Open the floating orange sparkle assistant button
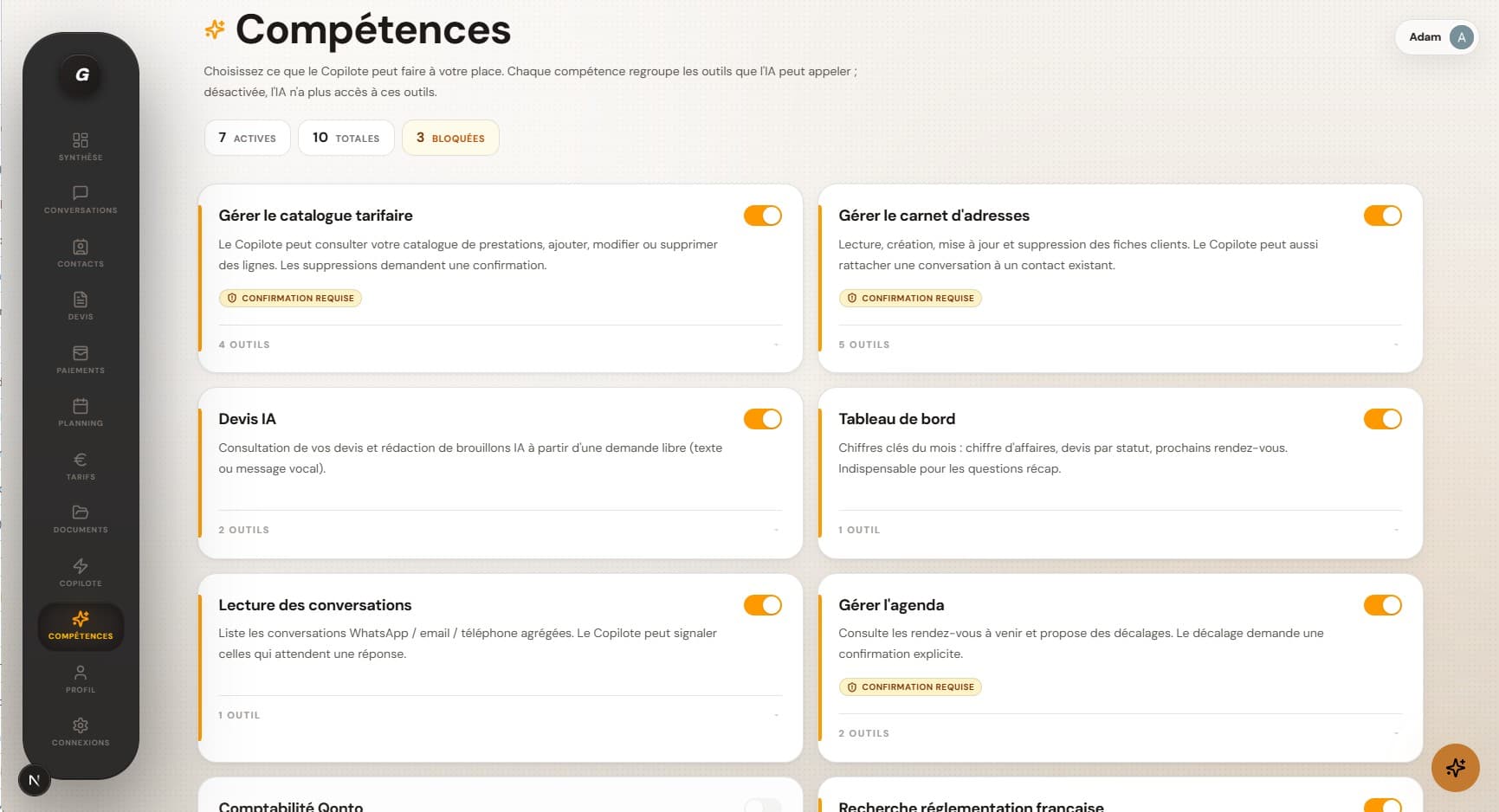 pos(1455,767)
